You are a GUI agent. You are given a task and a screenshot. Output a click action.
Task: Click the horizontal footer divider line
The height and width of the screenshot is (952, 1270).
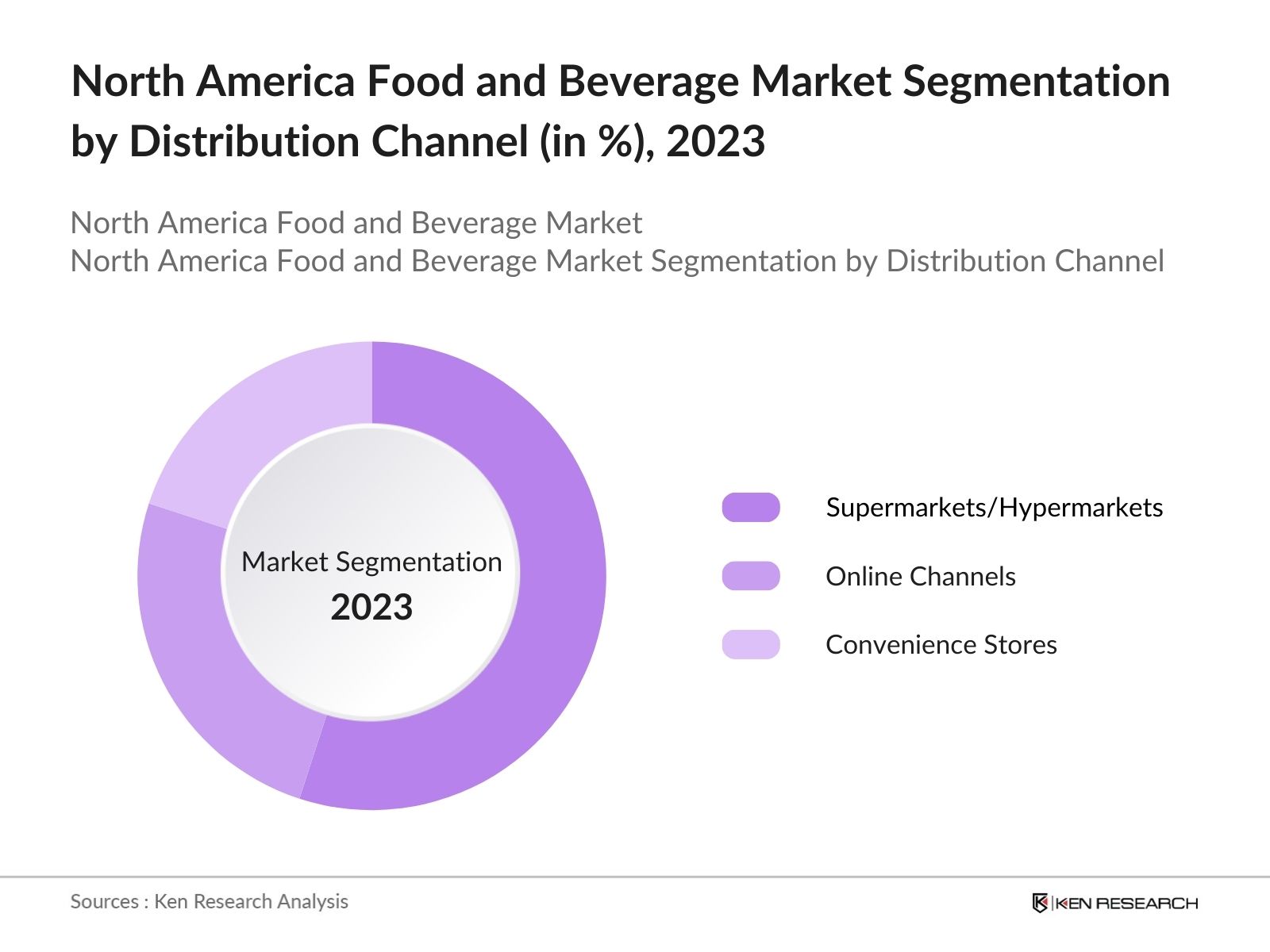tap(635, 877)
